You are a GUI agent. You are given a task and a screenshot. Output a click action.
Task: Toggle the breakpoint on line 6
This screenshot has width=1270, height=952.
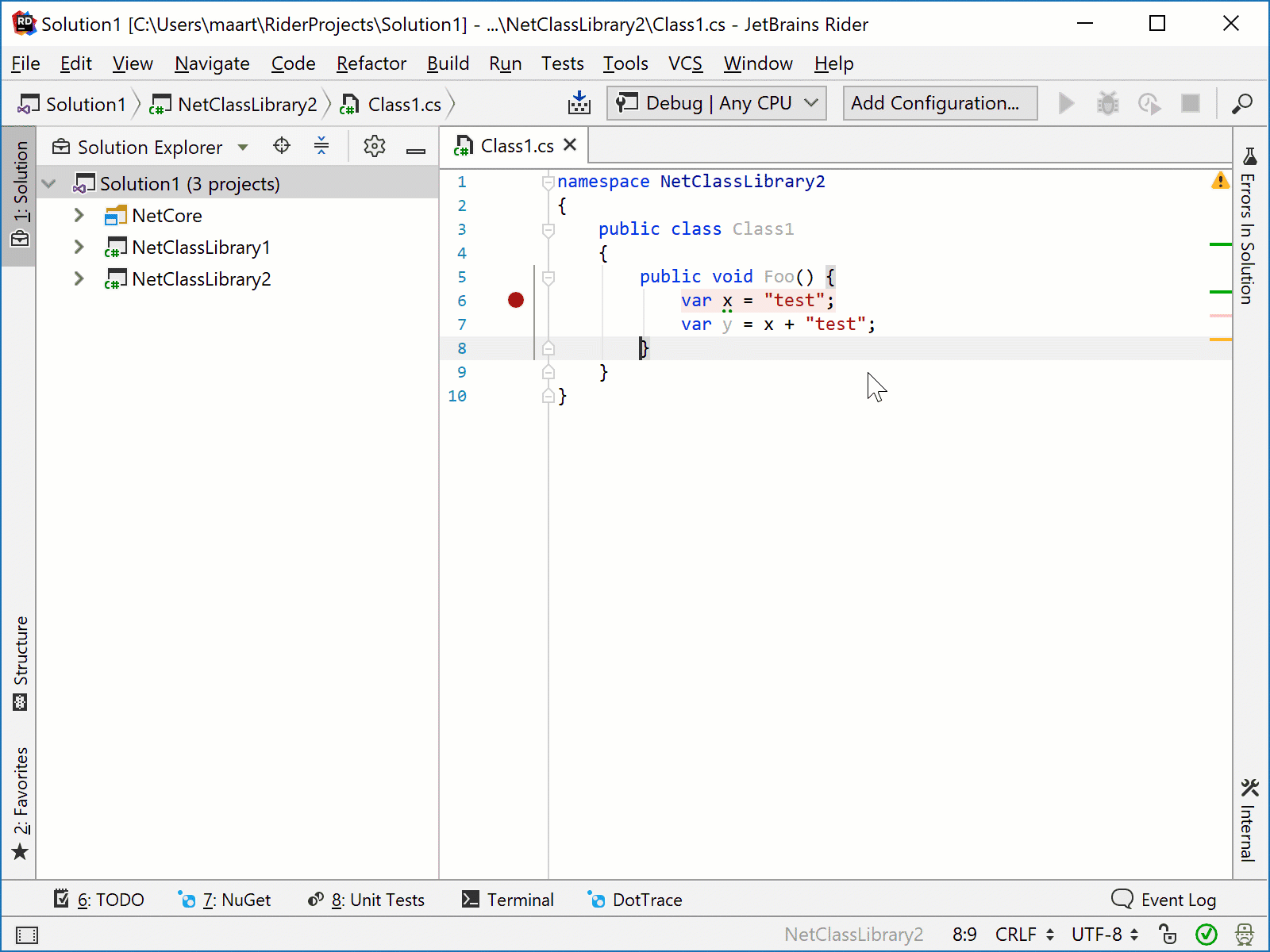click(516, 301)
